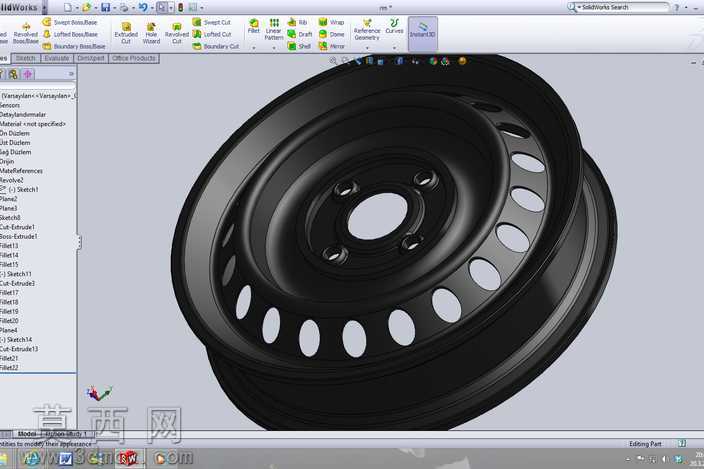Switch to the Model bottom tab
Viewport: 704px width, 469px height.
(x=27, y=434)
